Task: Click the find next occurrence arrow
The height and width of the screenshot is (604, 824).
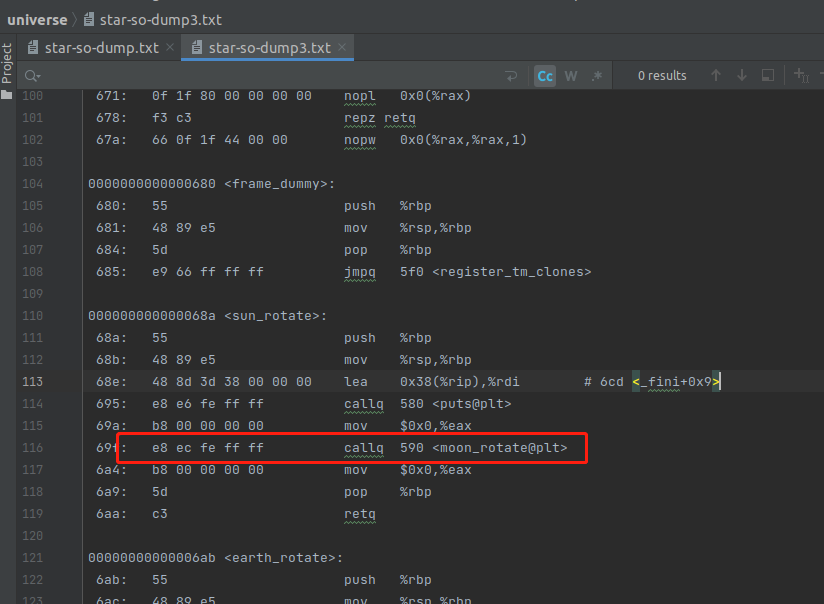Action: 740,75
